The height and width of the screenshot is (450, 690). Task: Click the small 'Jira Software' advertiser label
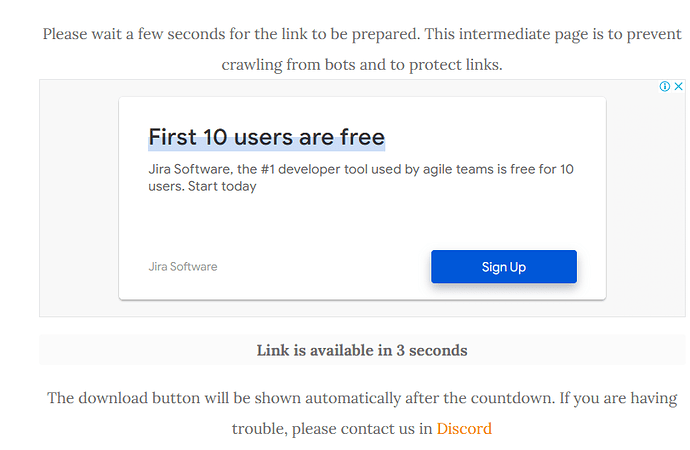tap(183, 267)
